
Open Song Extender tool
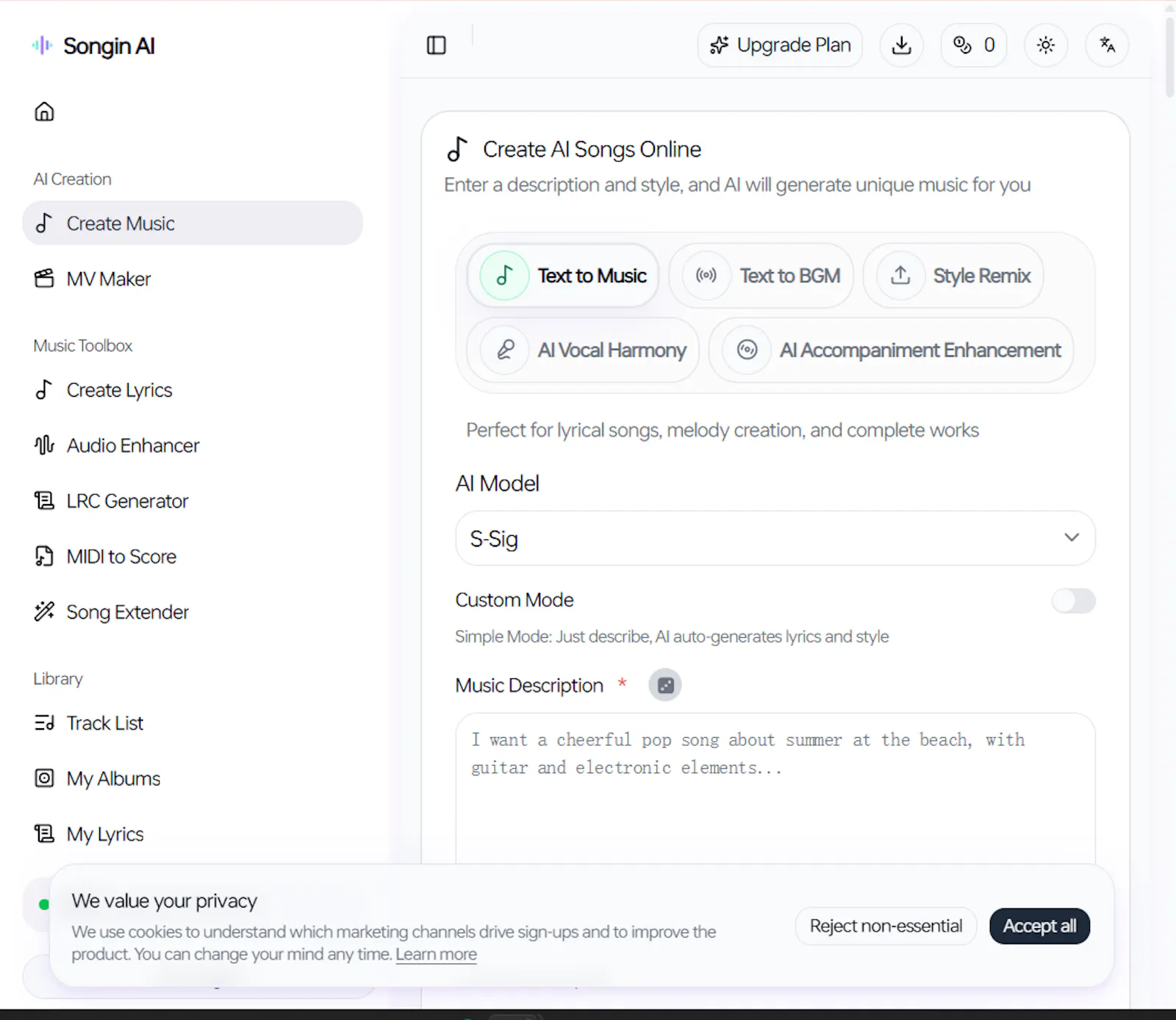[193, 612]
